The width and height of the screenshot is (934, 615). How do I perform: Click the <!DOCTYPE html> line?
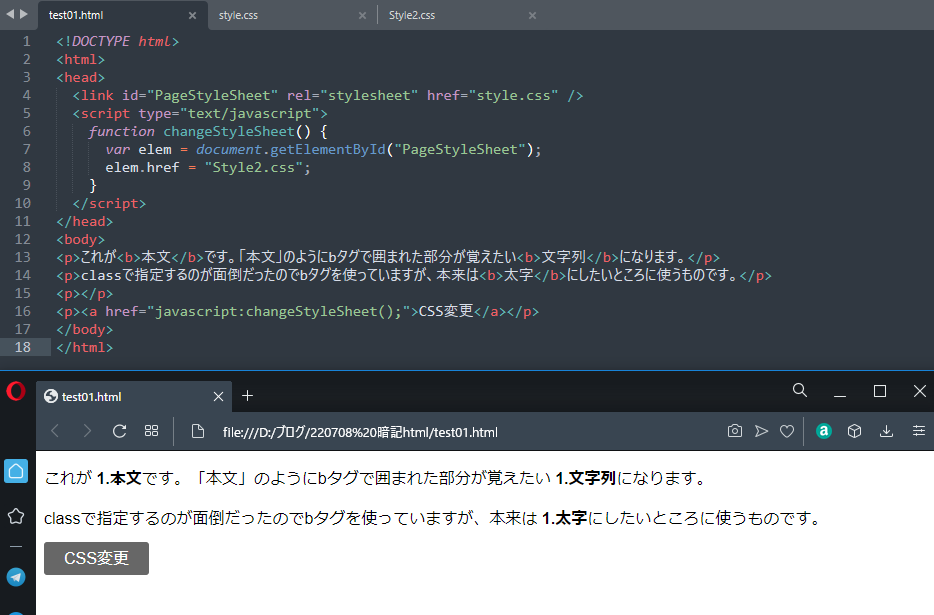pos(117,42)
